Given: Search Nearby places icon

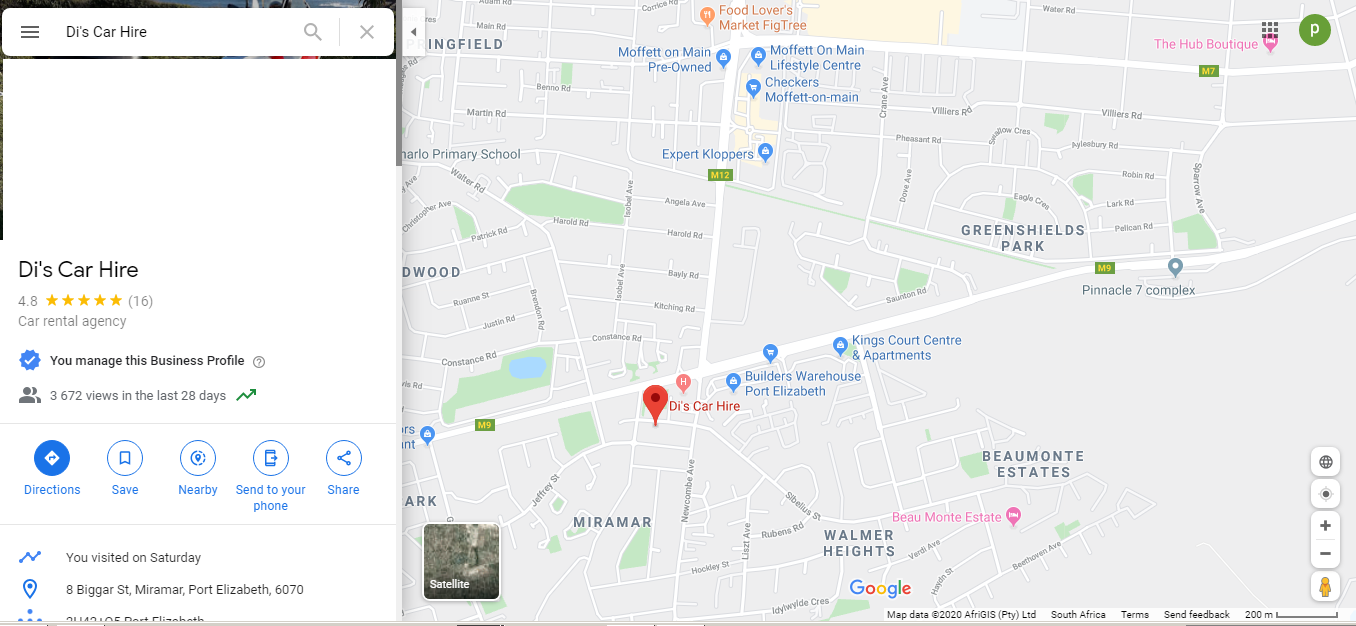Looking at the screenshot, I should point(198,459).
